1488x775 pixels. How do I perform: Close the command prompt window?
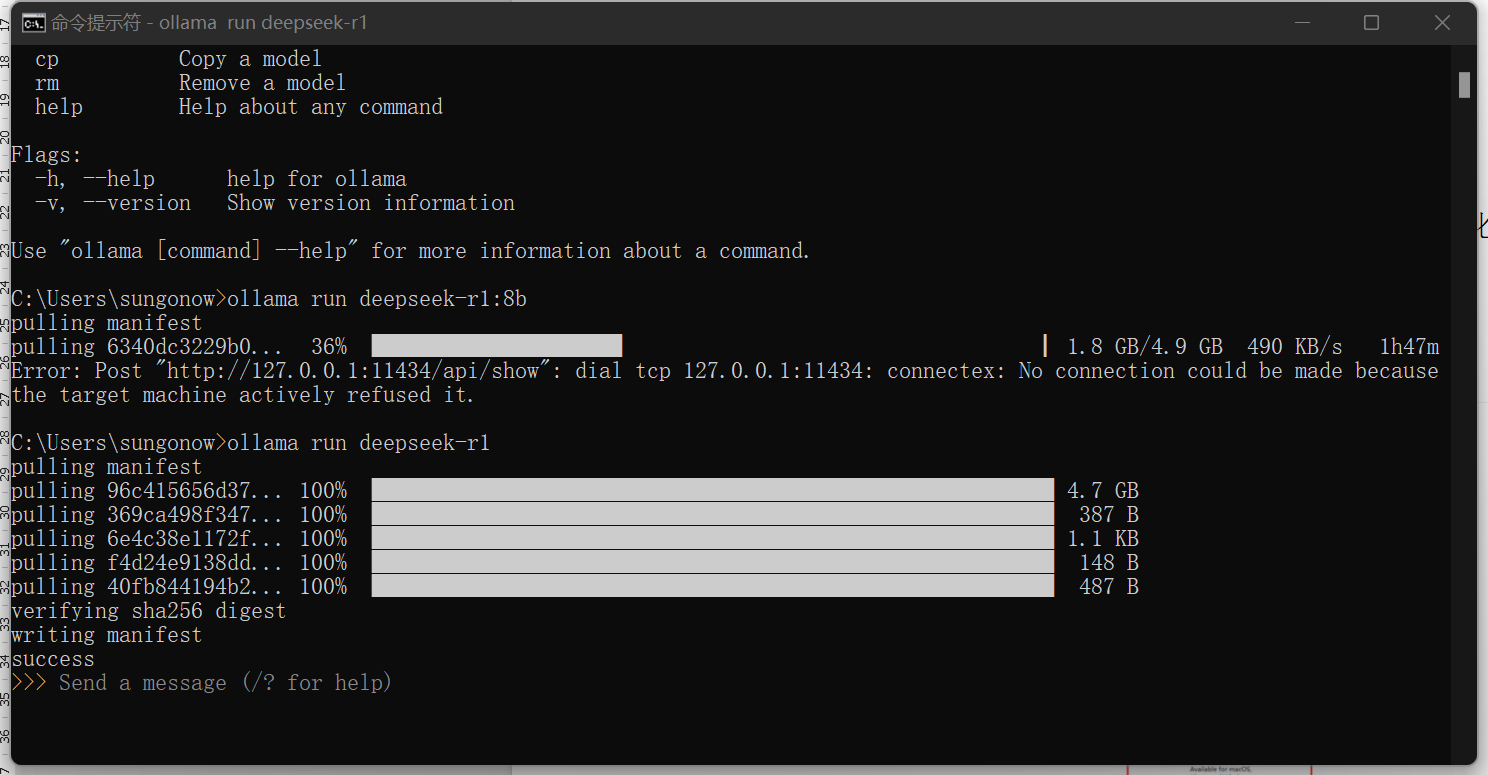(1441, 22)
